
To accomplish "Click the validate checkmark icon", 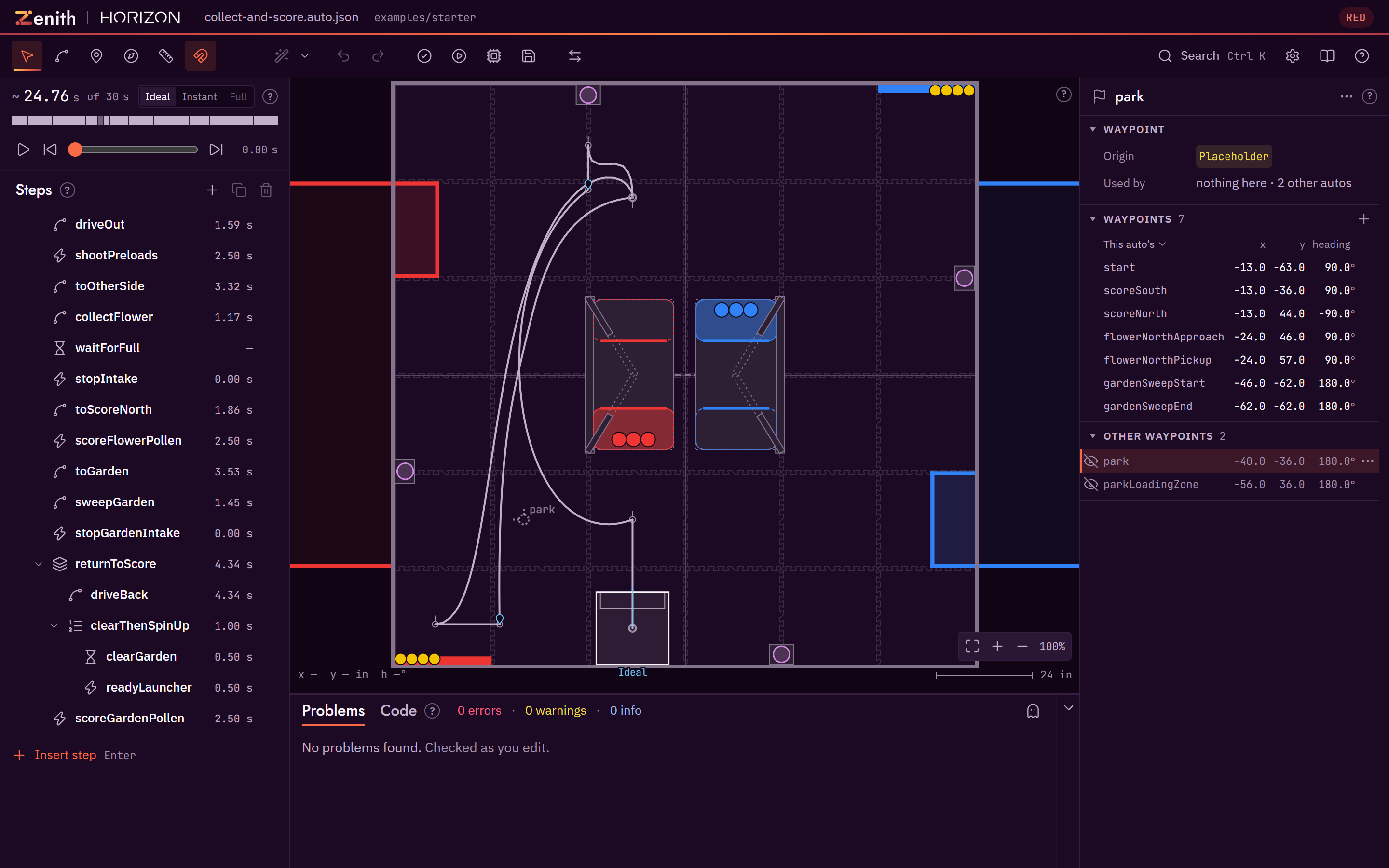I will (x=424, y=55).
